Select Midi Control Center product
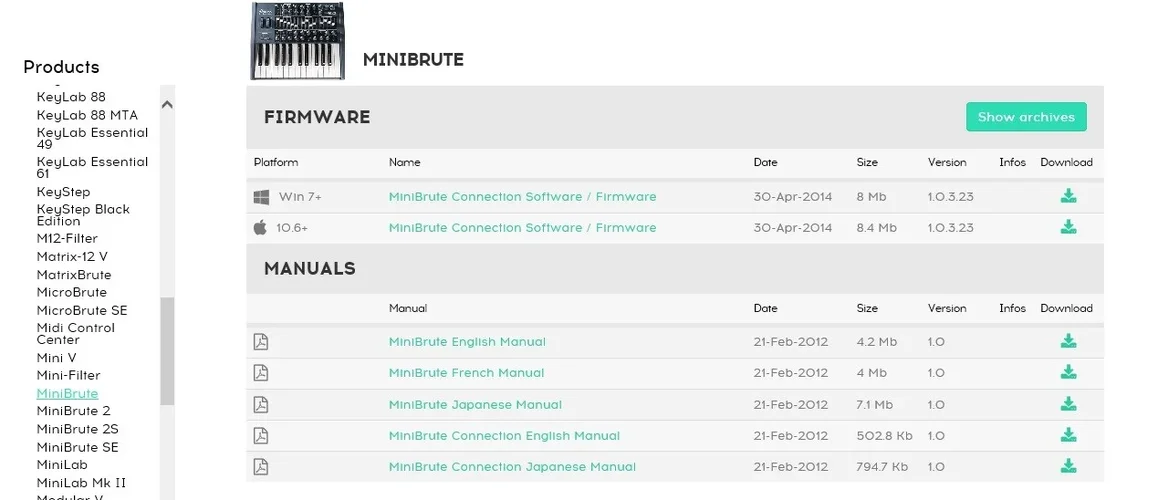This screenshot has height=500, width=1158. click(x=75, y=334)
